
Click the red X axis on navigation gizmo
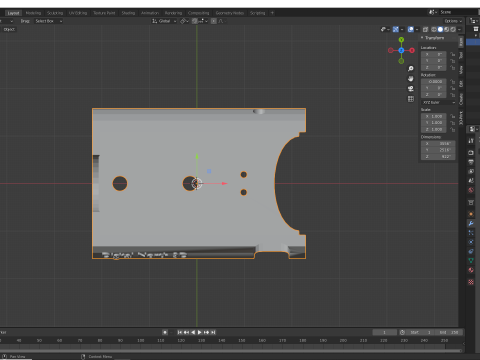[x=412, y=50]
